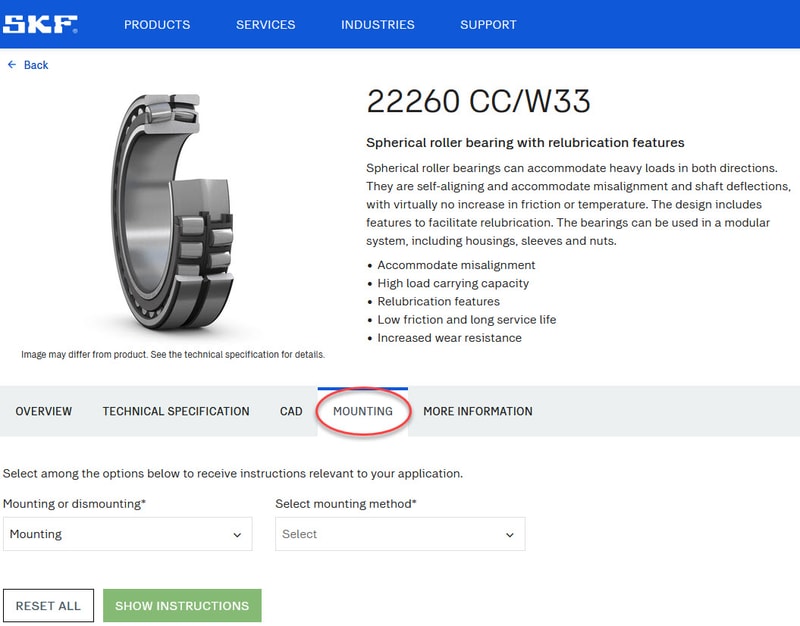Go back using the Back link

coord(36,65)
